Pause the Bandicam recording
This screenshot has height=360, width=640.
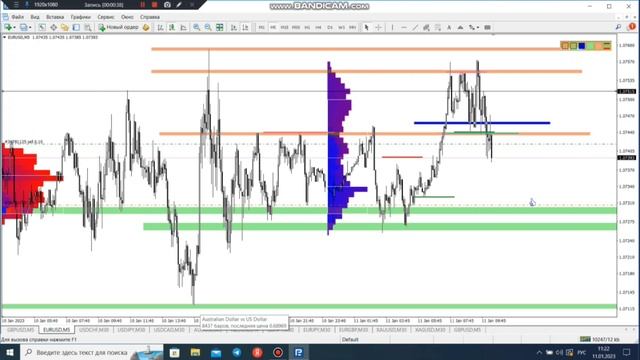click(x=142, y=5)
